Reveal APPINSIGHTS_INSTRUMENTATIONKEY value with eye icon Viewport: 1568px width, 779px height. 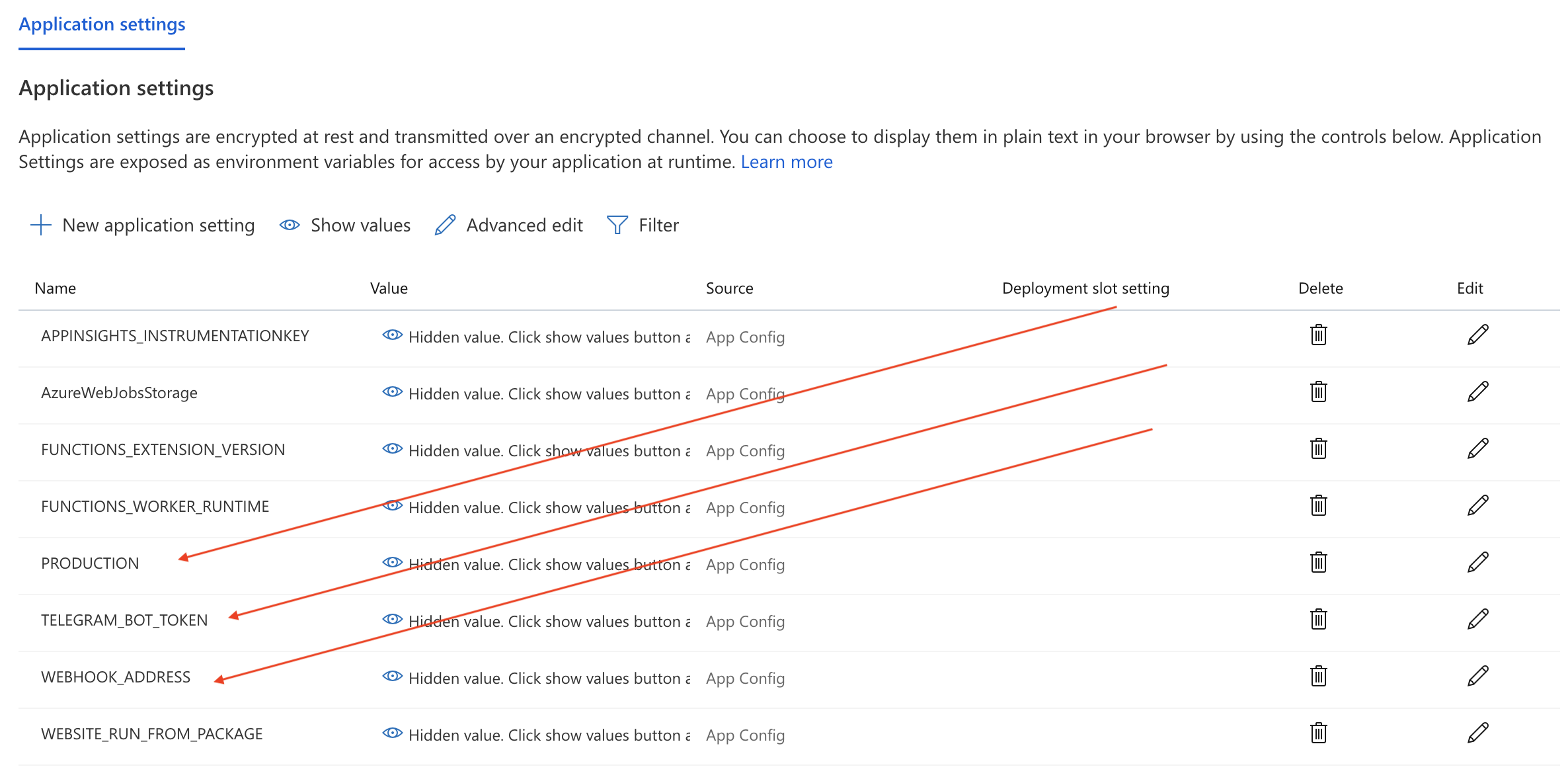tap(392, 335)
